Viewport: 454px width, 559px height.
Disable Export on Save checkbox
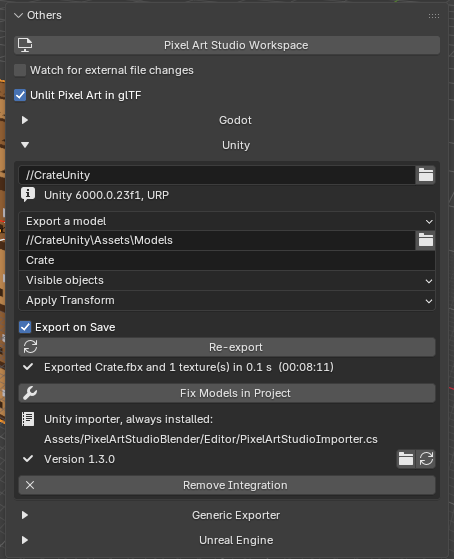(x=25, y=327)
